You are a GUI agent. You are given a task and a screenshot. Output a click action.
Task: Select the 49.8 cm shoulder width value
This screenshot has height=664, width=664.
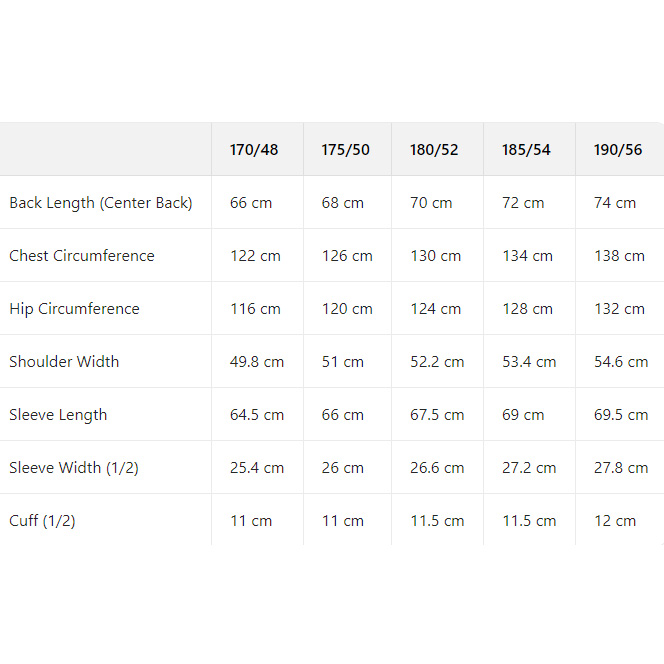(257, 362)
